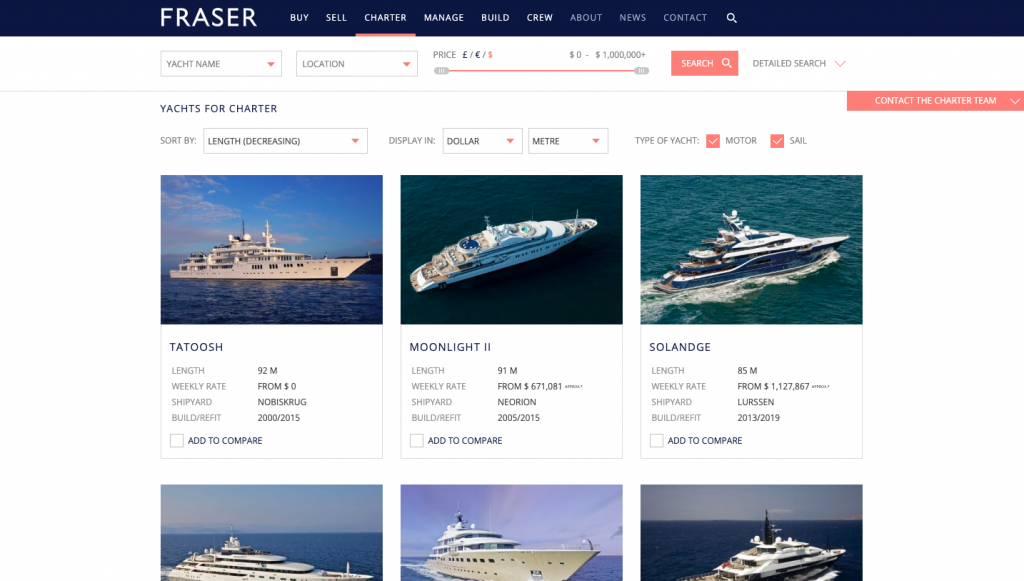
Task: Select the dollar currency symbol next to Price
Action: click(x=490, y=55)
